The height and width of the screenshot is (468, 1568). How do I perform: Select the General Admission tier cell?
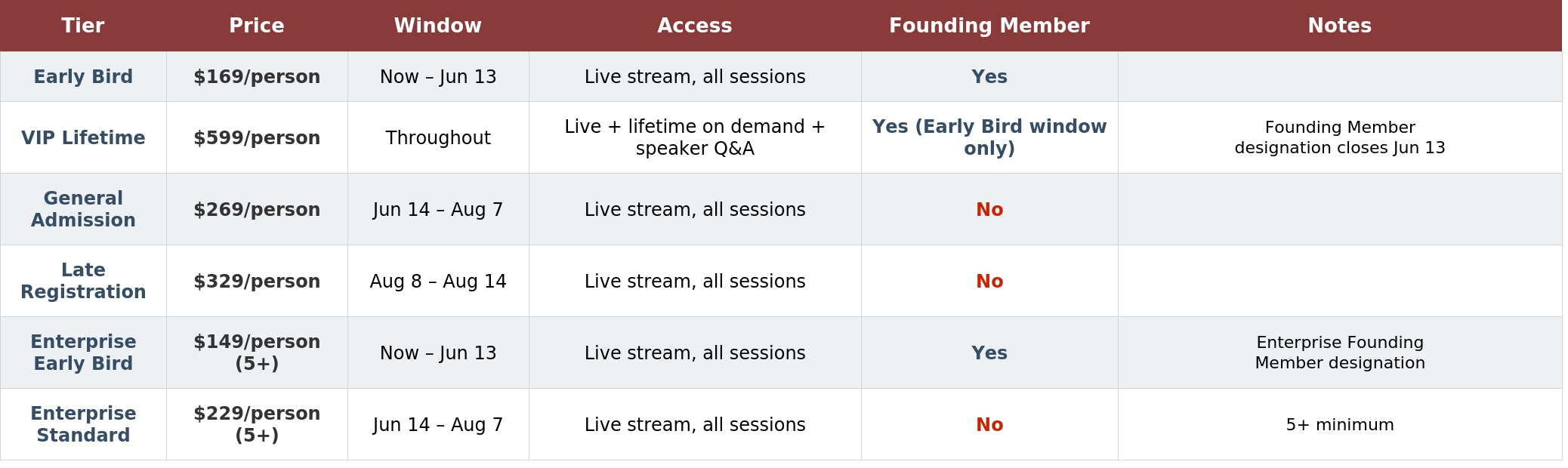(83, 209)
